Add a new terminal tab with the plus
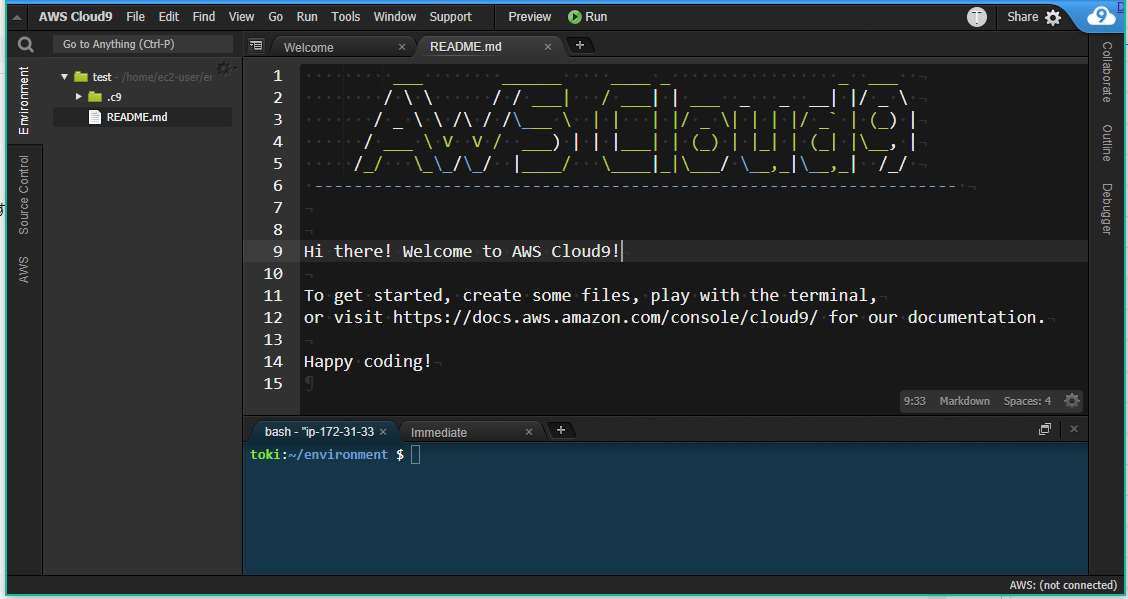The width and height of the screenshot is (1128, 599). tap(560, 430)
